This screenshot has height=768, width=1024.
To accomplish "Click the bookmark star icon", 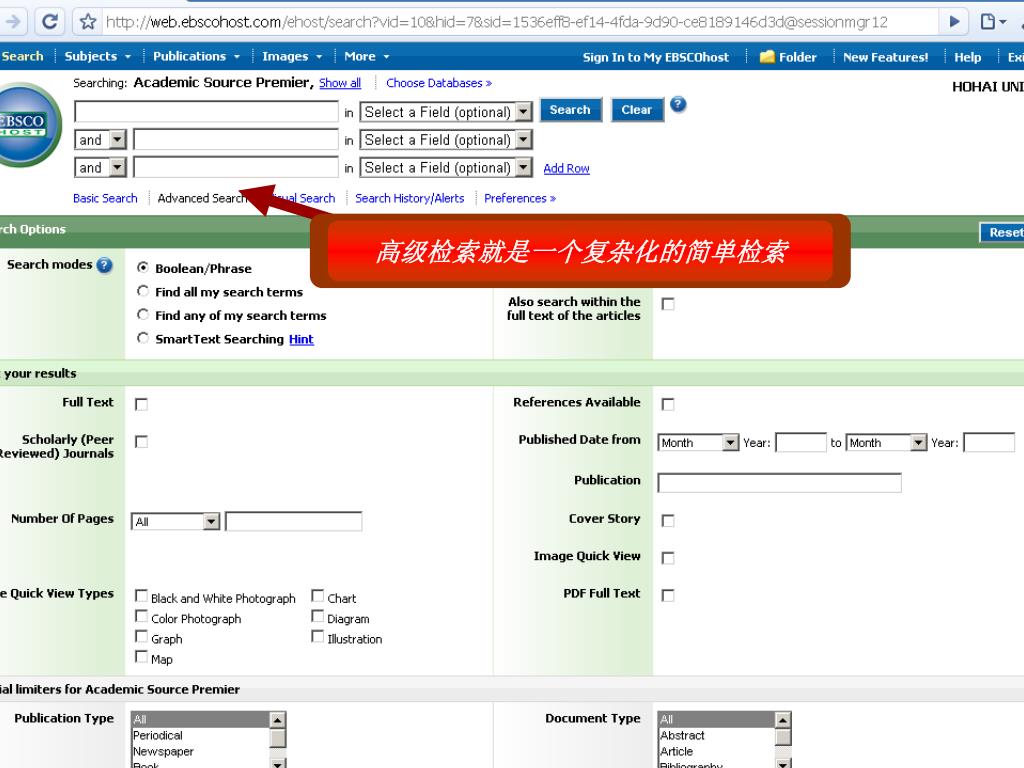I will 88,22.
